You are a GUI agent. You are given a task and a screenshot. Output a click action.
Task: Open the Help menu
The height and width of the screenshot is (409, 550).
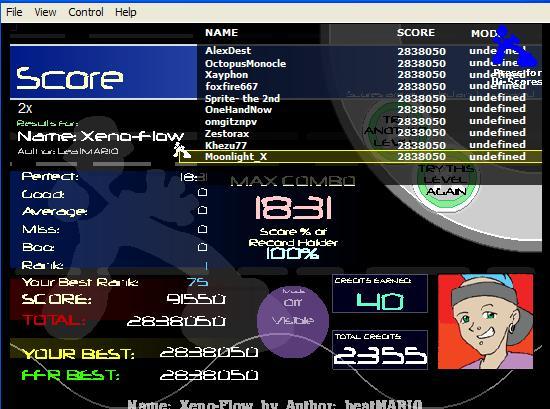126,12
